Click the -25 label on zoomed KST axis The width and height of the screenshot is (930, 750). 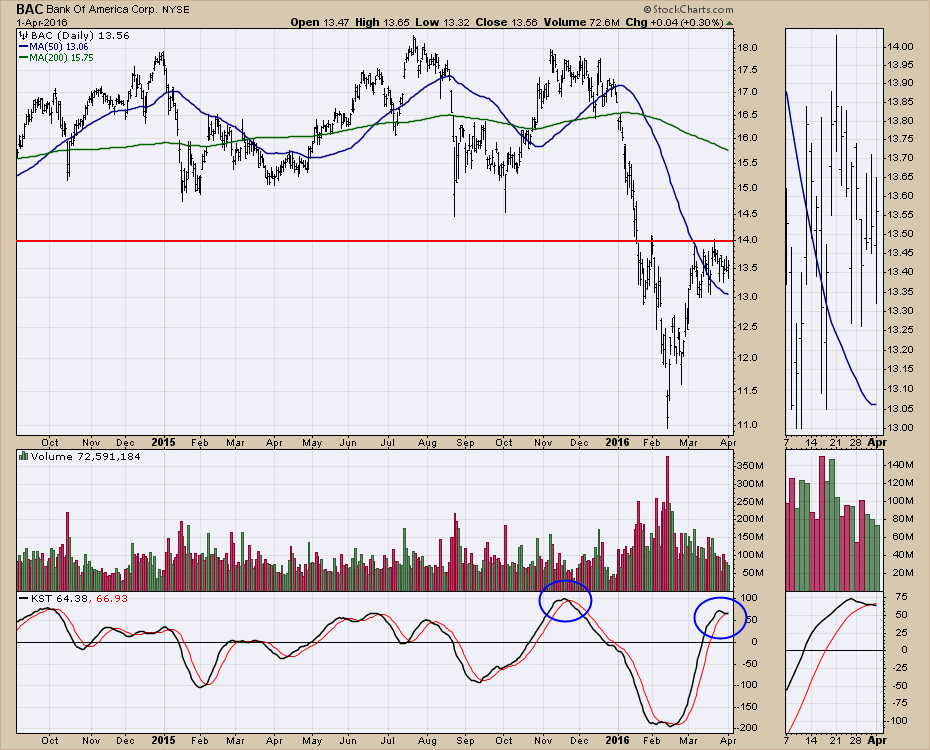tap(900, 668)
